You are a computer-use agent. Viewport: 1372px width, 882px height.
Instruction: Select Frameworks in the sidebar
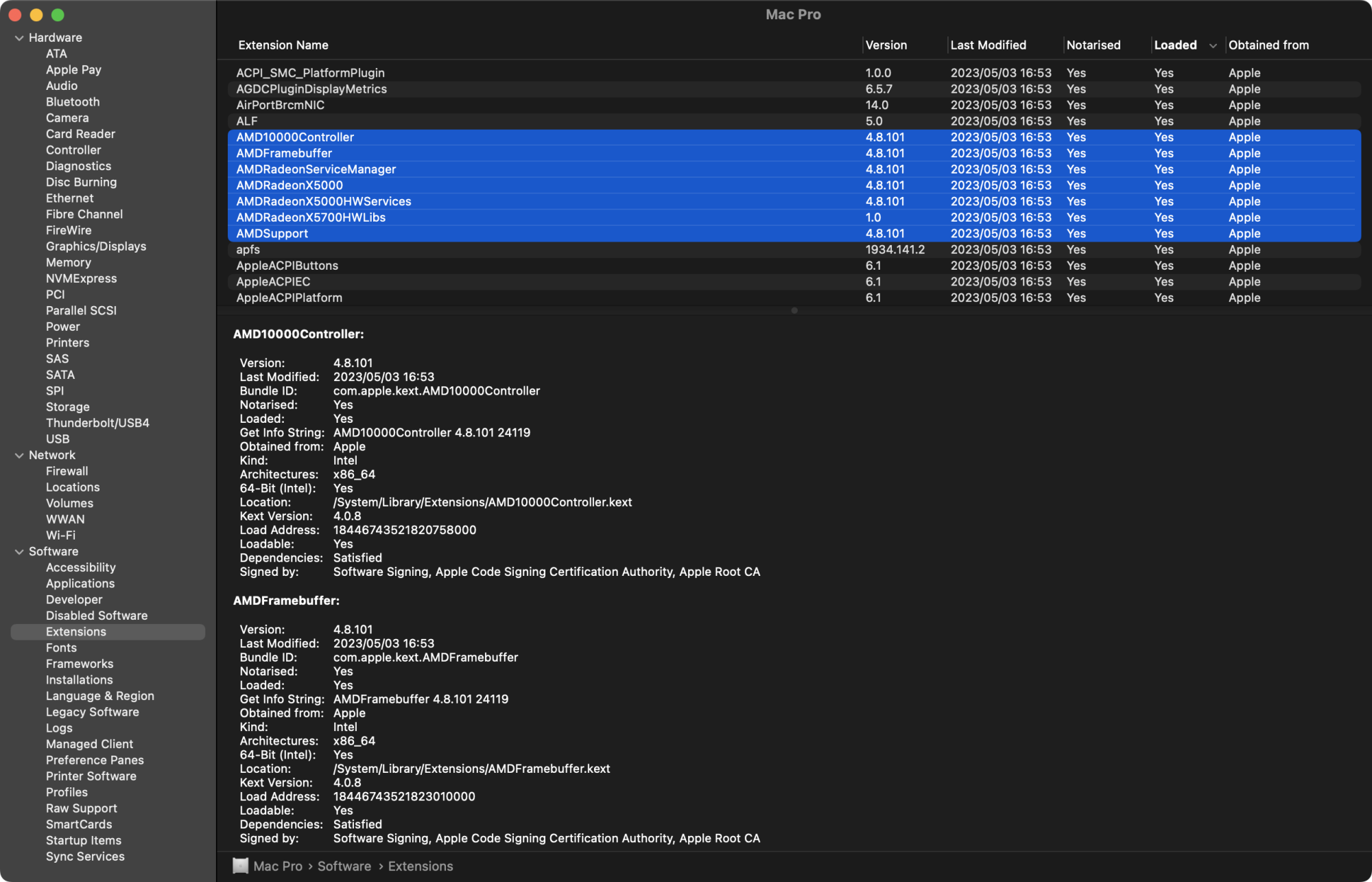pyautogui.click(x=80, y=664)
